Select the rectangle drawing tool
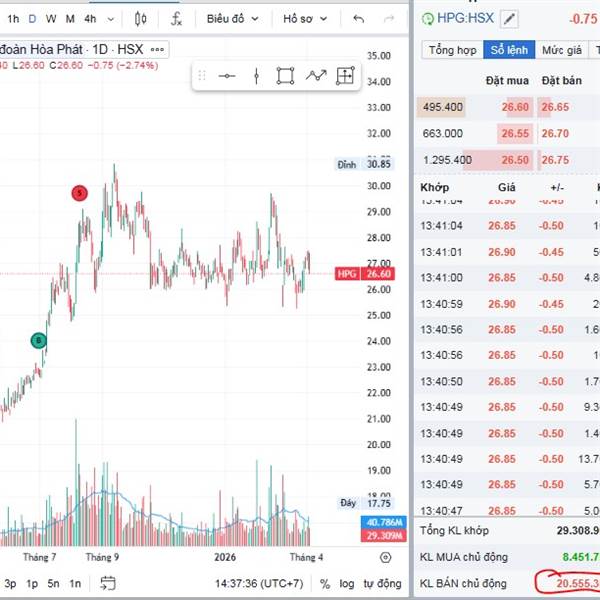The height and width of the screenshot is (600, 600). click(x=285, y=76)
